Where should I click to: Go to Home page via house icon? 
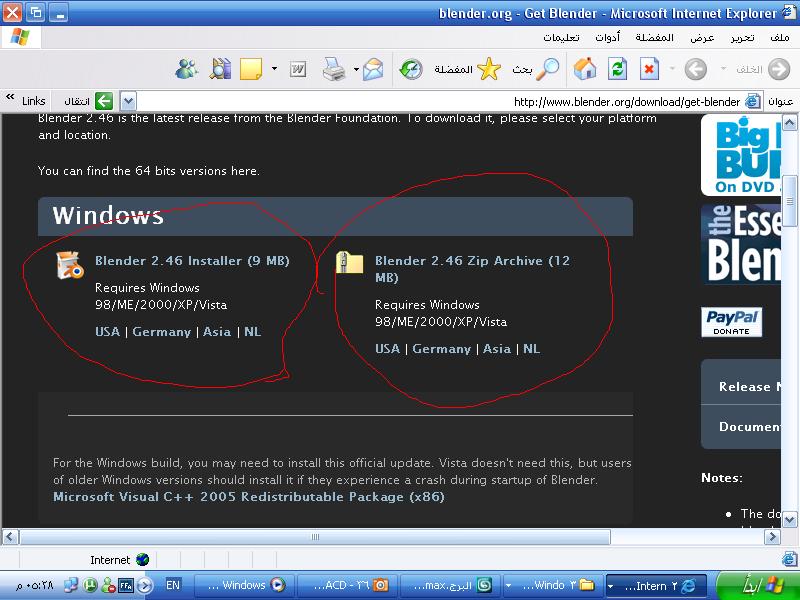(585, 69)
